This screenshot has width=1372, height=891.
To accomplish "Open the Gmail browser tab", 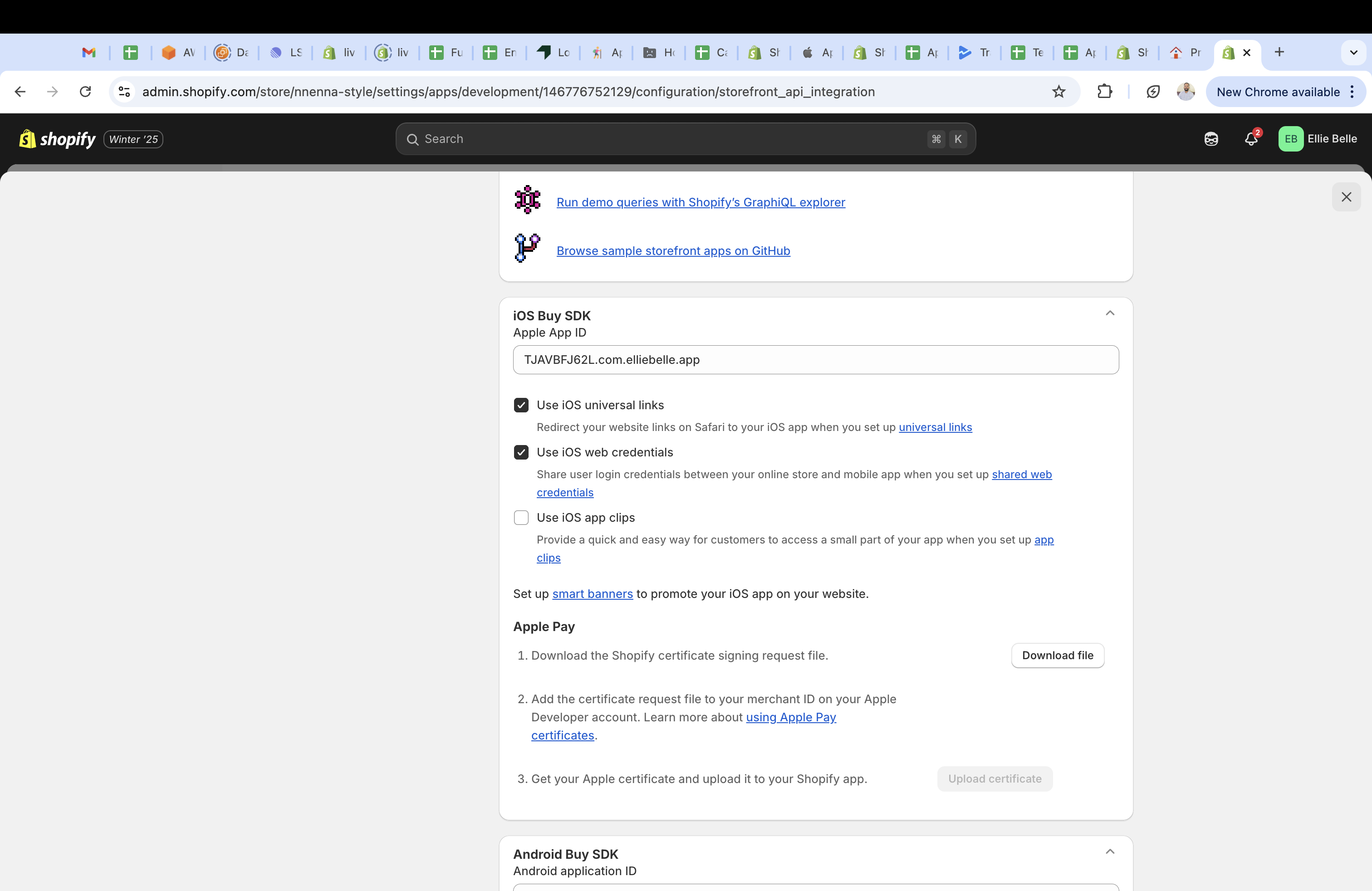I will point(89,53).
